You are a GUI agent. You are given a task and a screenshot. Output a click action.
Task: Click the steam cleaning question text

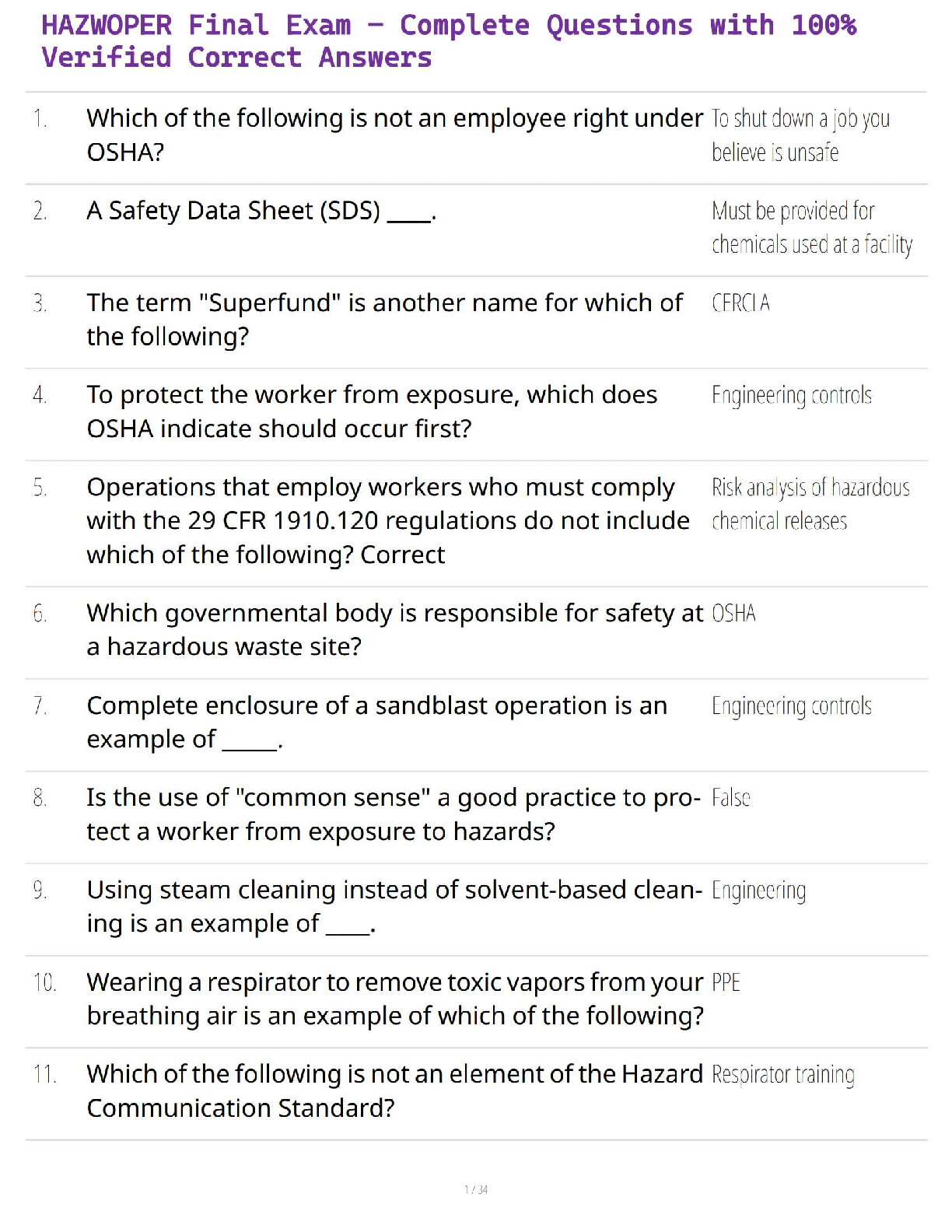(394, 906)
